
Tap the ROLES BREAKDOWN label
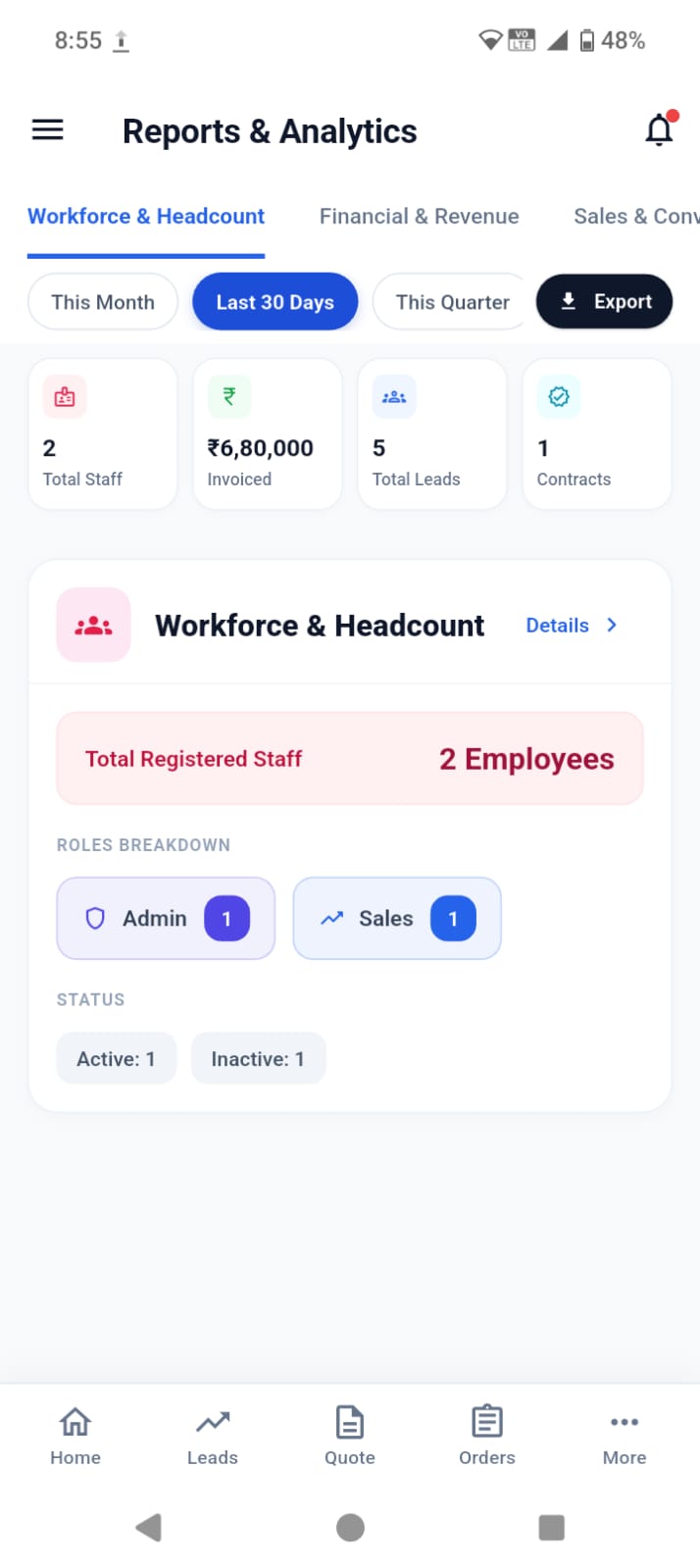tap(143, 844)
